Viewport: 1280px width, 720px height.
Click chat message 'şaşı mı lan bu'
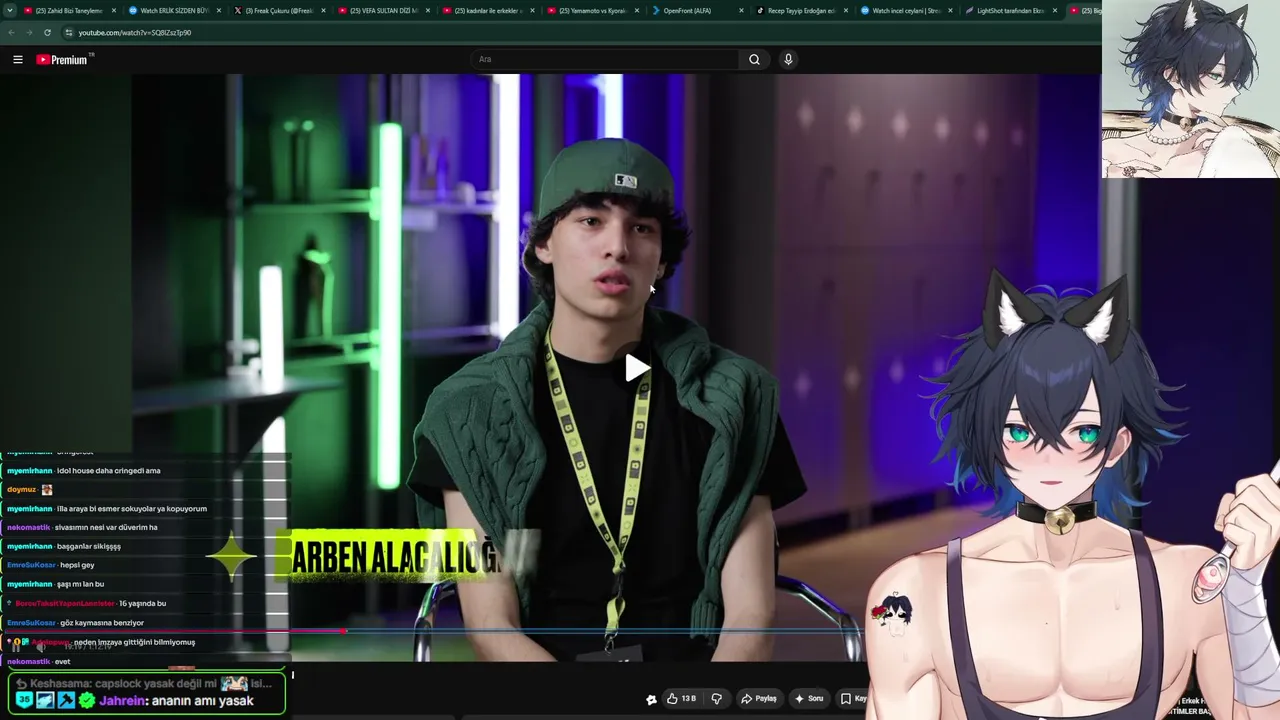click(81, 584)
